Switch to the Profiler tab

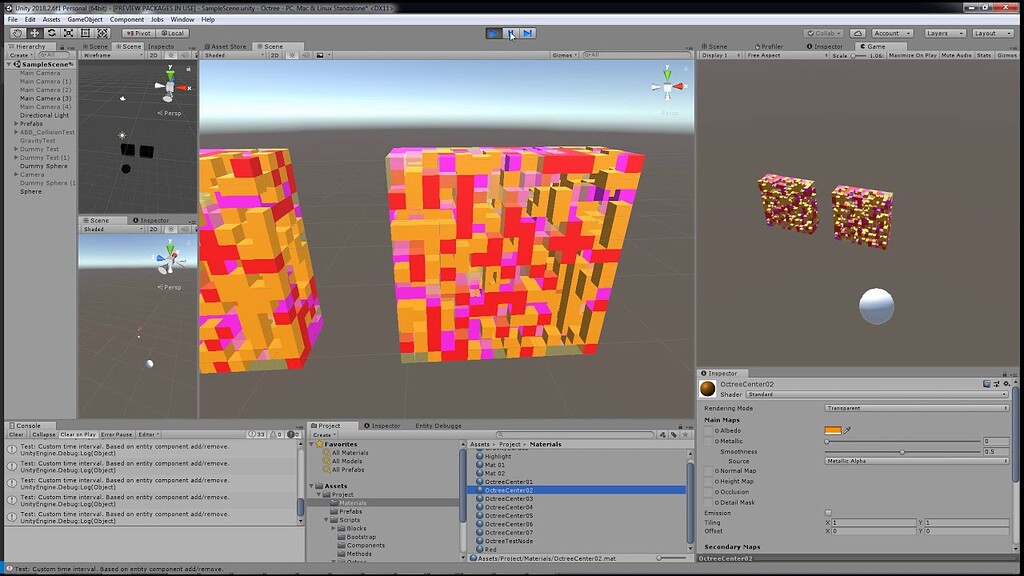(770, 46)
